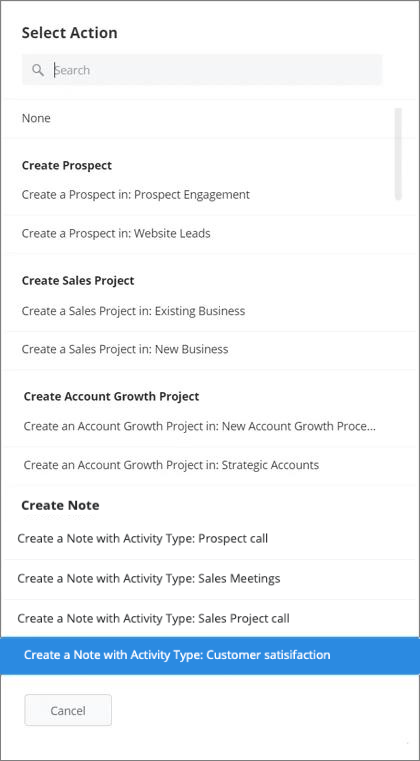Click the Cancel button
Screen dimensions: 420x761
click(x=68, y=711)
